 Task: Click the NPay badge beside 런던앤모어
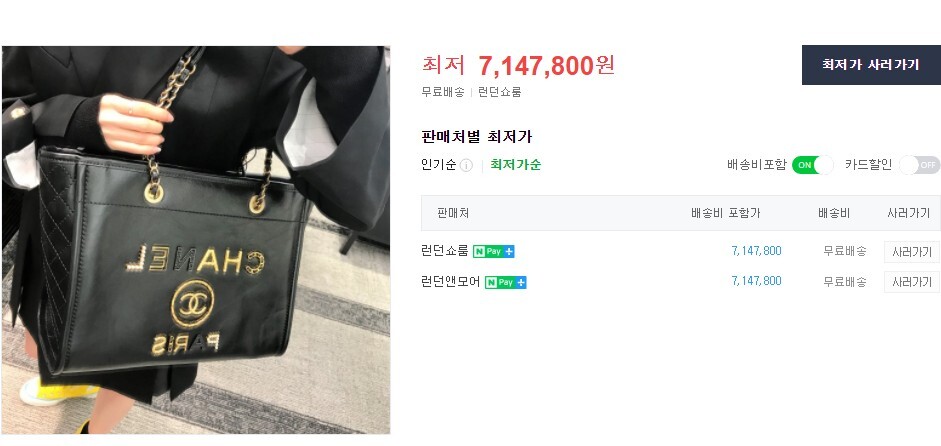pos(505,282)
